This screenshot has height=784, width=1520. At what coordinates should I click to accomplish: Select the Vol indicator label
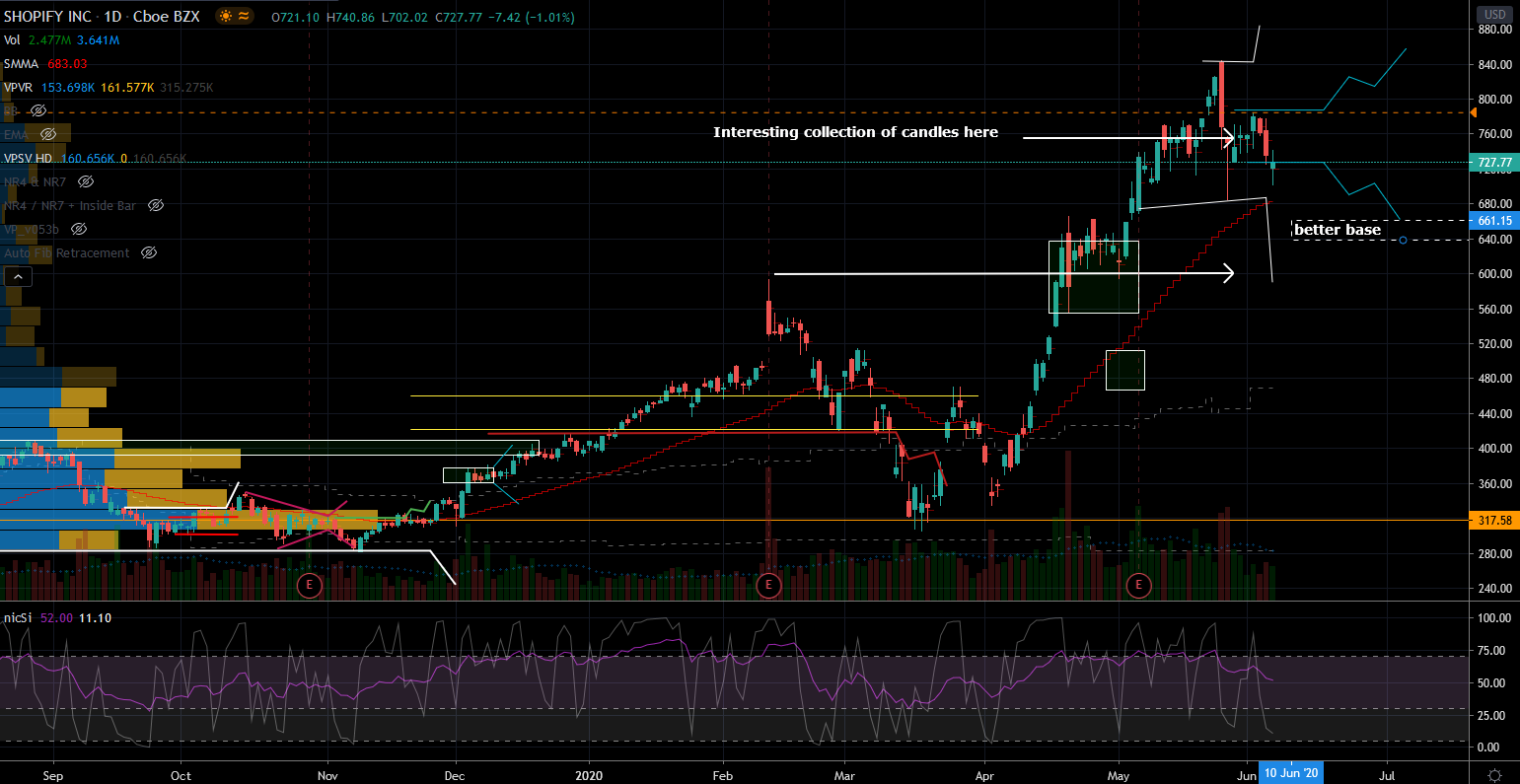[x=12, y=40]
